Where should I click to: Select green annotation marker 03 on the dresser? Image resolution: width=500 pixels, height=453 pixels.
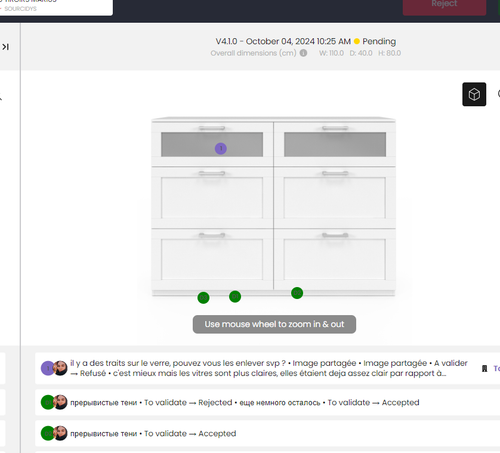point(203,298)
